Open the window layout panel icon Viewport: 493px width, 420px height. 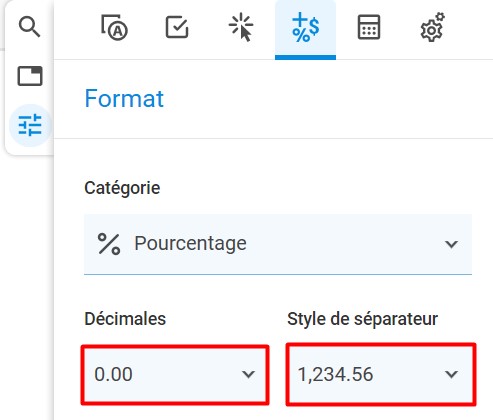30,76
